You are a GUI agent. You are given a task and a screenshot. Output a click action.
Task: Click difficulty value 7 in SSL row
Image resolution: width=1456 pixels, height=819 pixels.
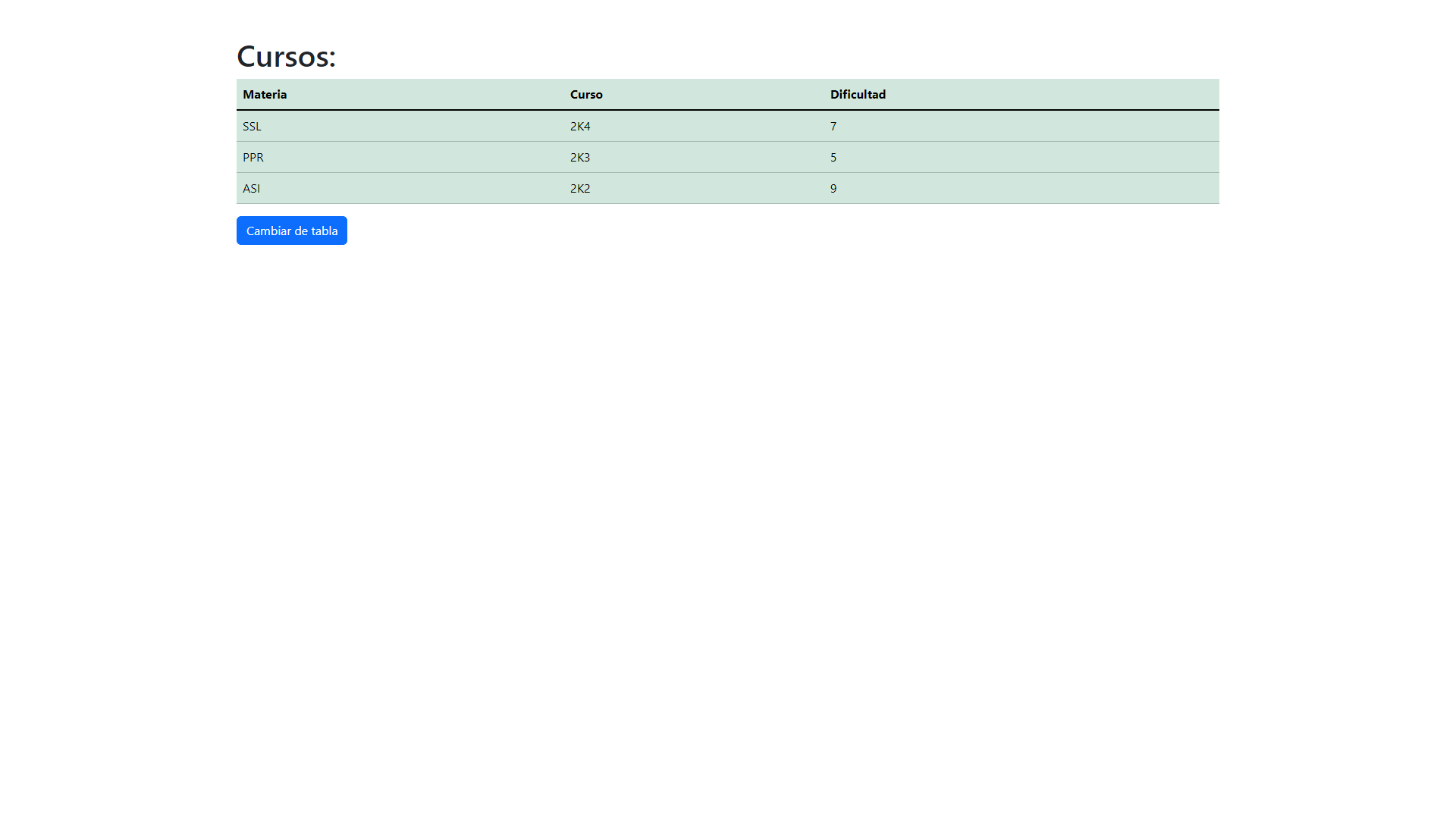1021,126
